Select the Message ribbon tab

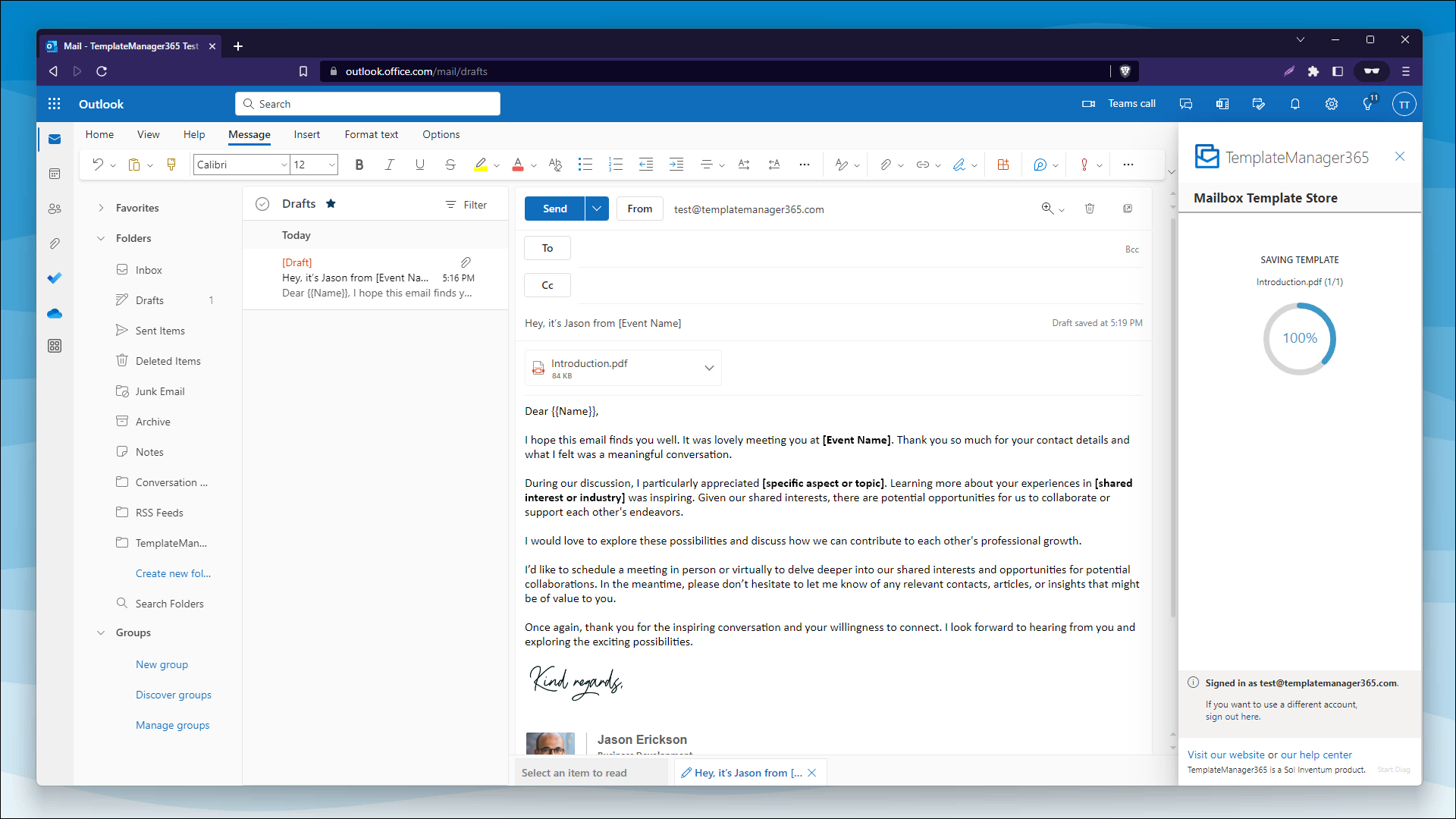249,134
